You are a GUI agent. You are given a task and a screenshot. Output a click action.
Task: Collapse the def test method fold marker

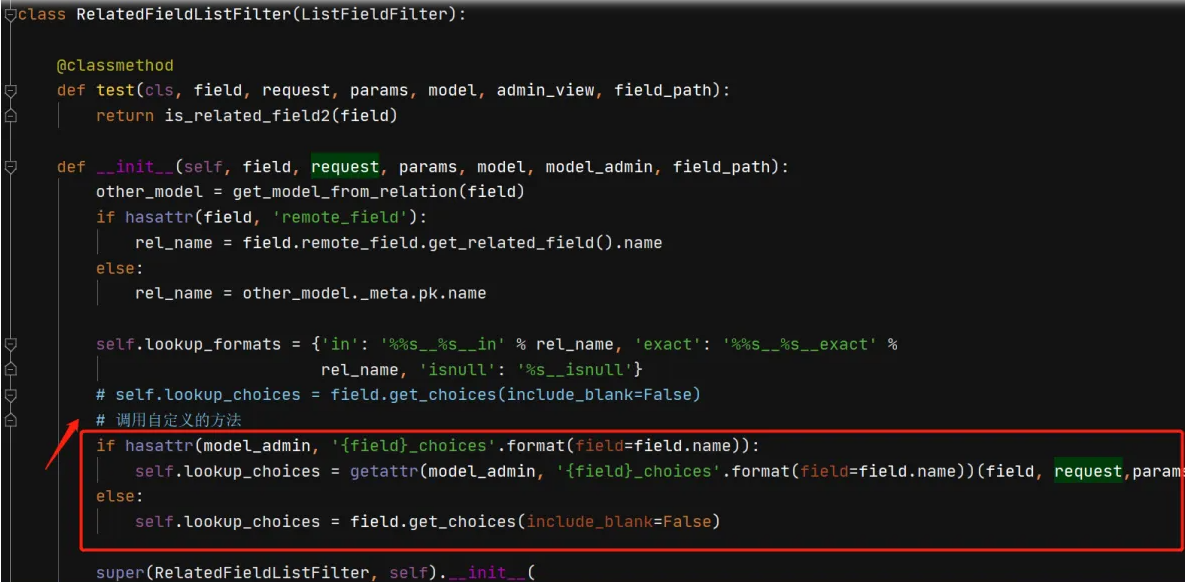[x=11, y=91]
